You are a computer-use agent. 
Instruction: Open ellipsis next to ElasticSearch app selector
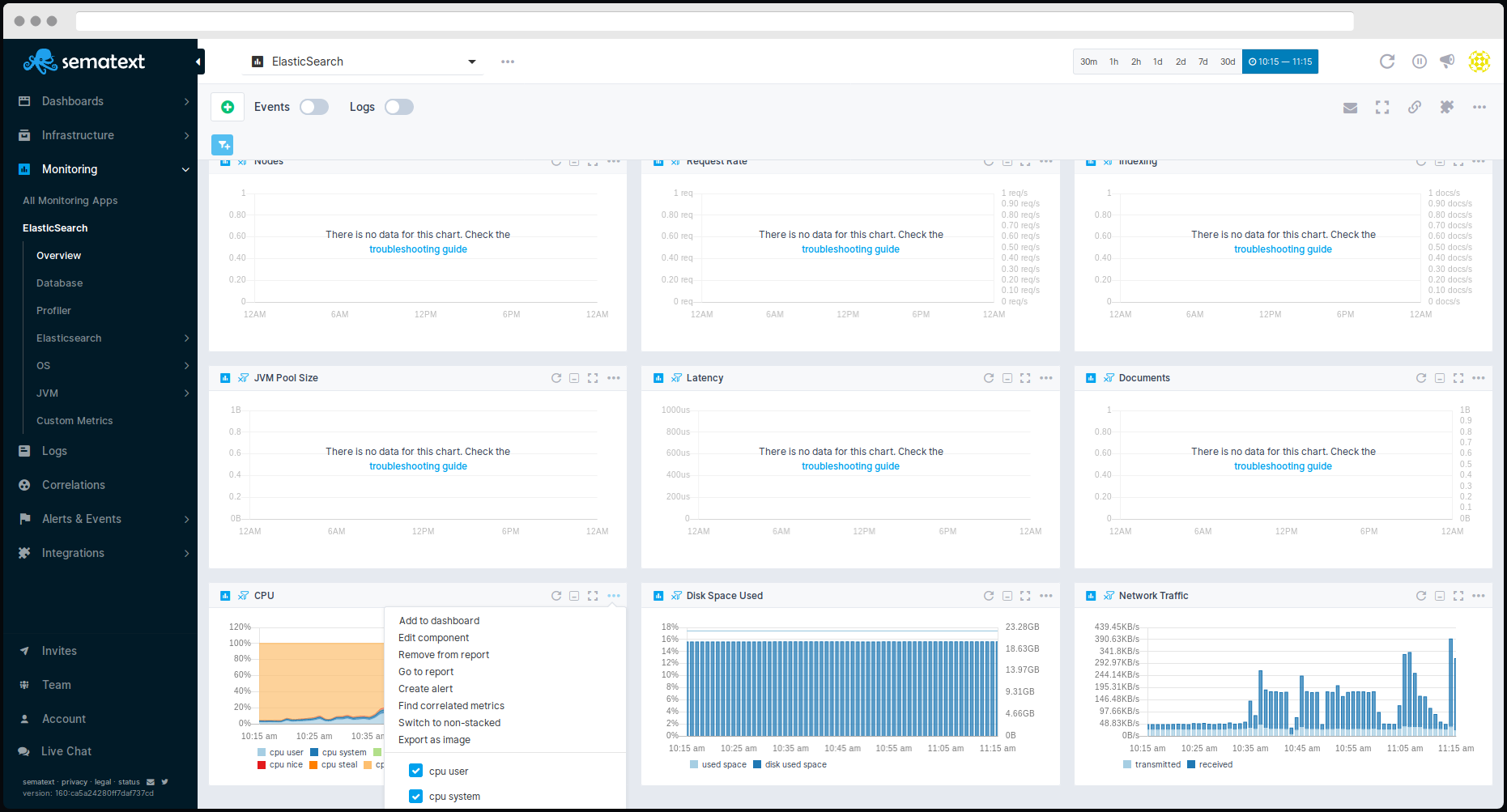[508, 62]
